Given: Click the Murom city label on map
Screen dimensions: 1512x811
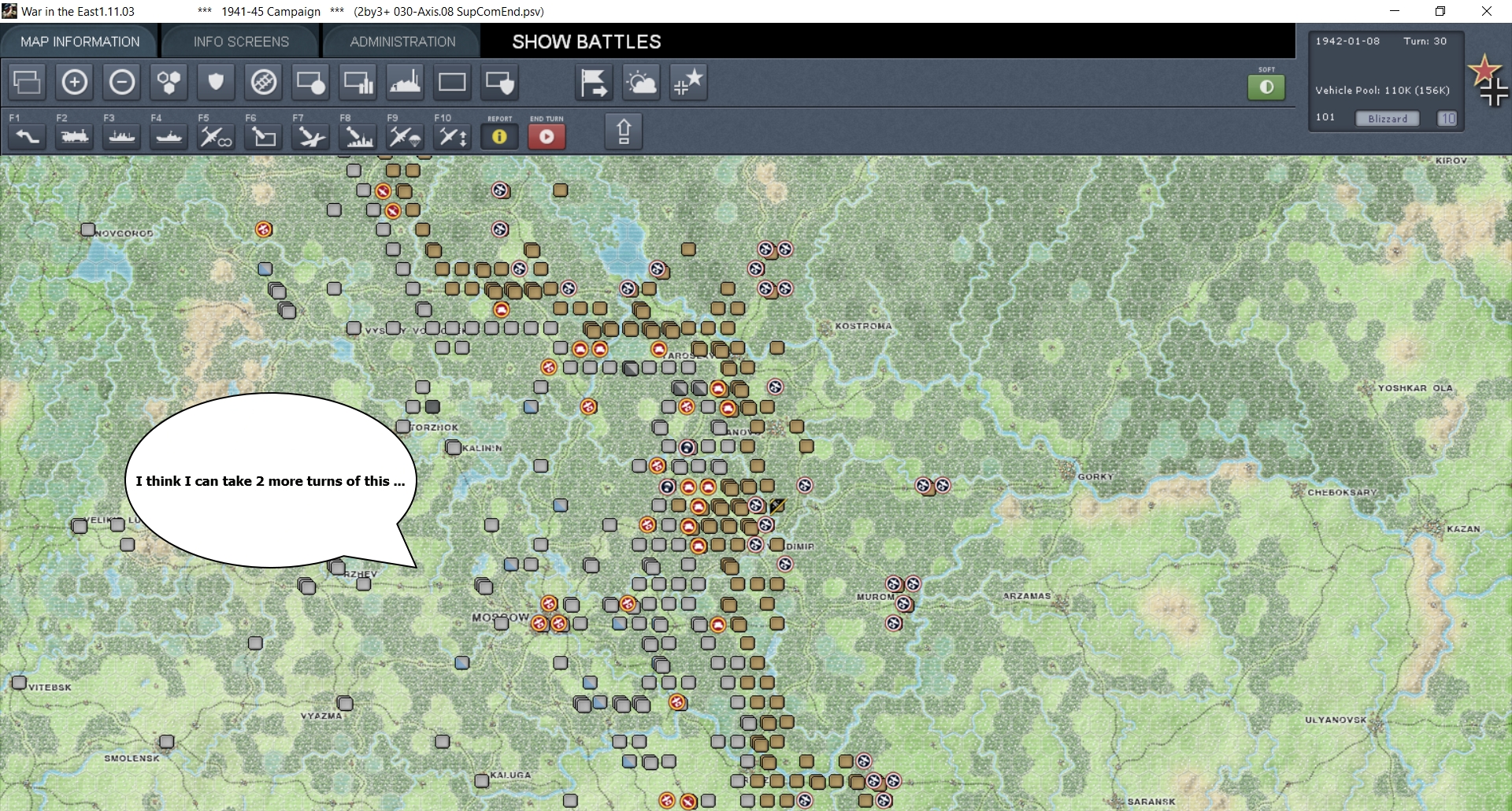Looking at the screenshot, I should tap(875, 597).
